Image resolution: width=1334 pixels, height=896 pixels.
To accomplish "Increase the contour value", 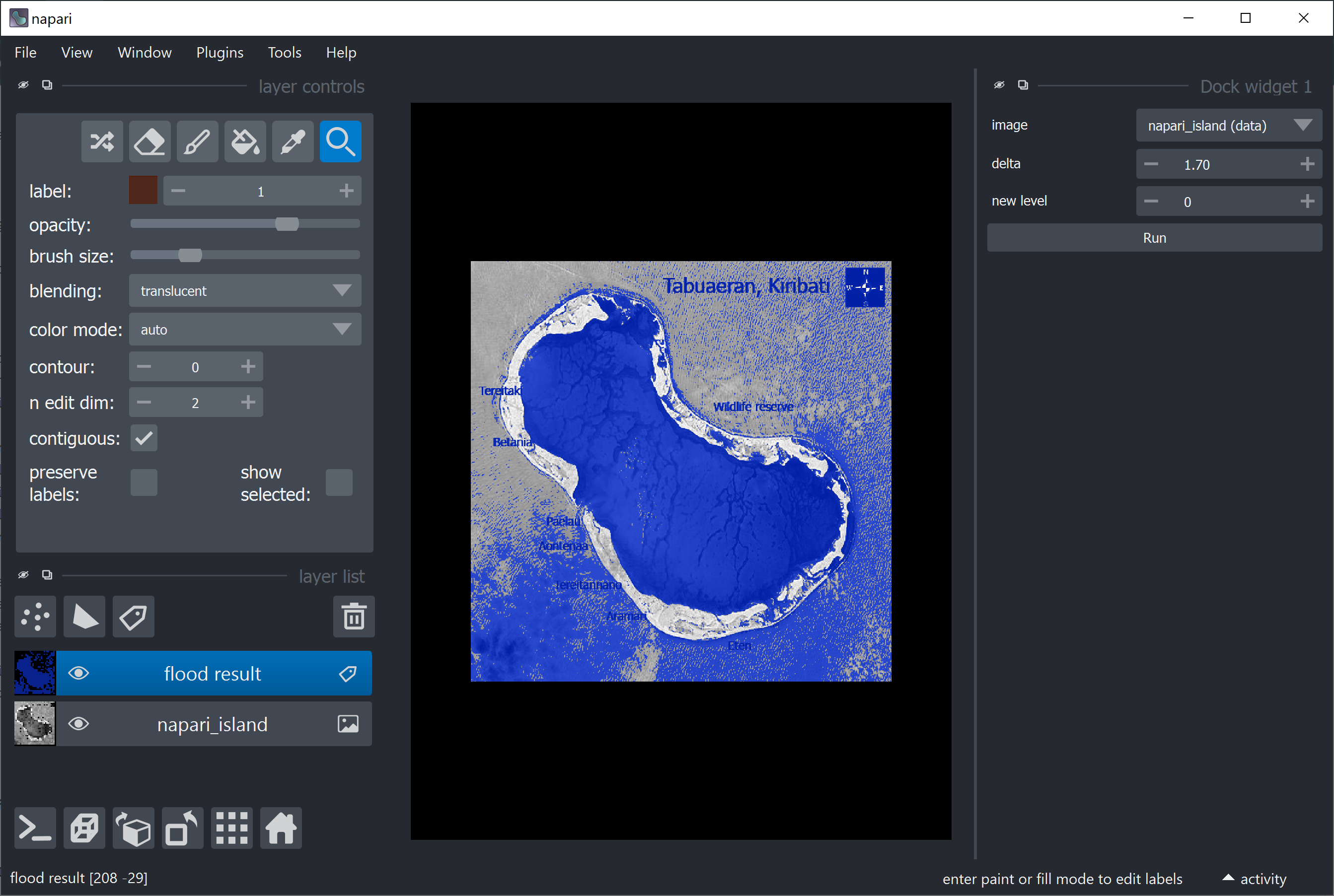I will pyautogui.click(x=248, y=367).
